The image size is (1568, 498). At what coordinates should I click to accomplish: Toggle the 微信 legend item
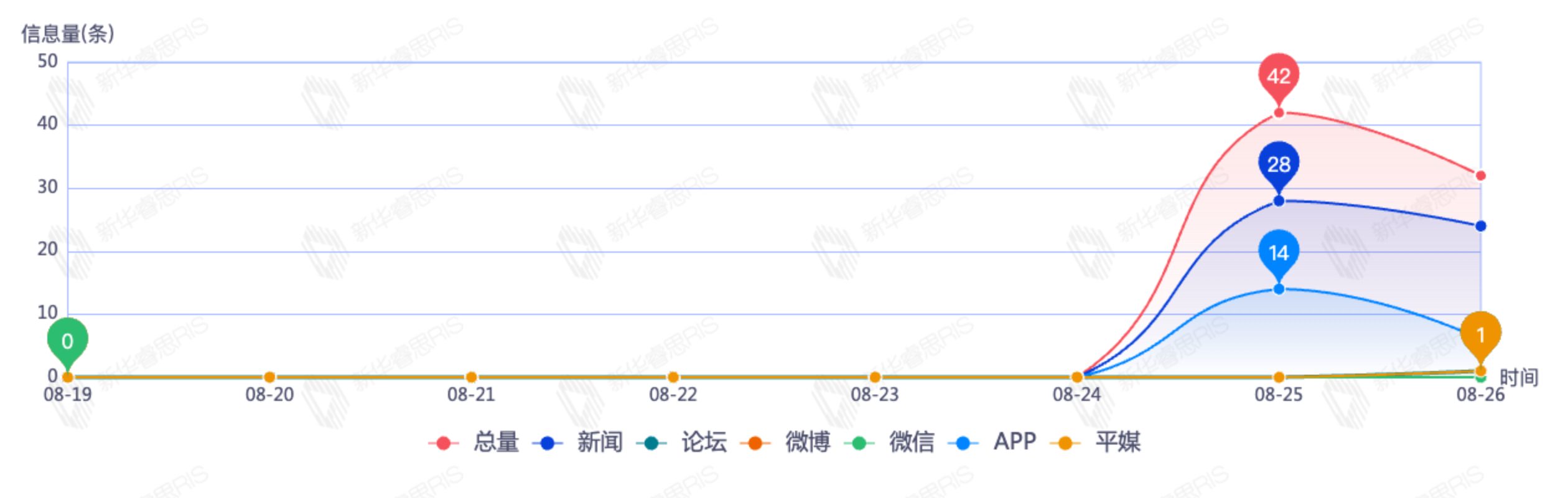[x=890, y=443]
